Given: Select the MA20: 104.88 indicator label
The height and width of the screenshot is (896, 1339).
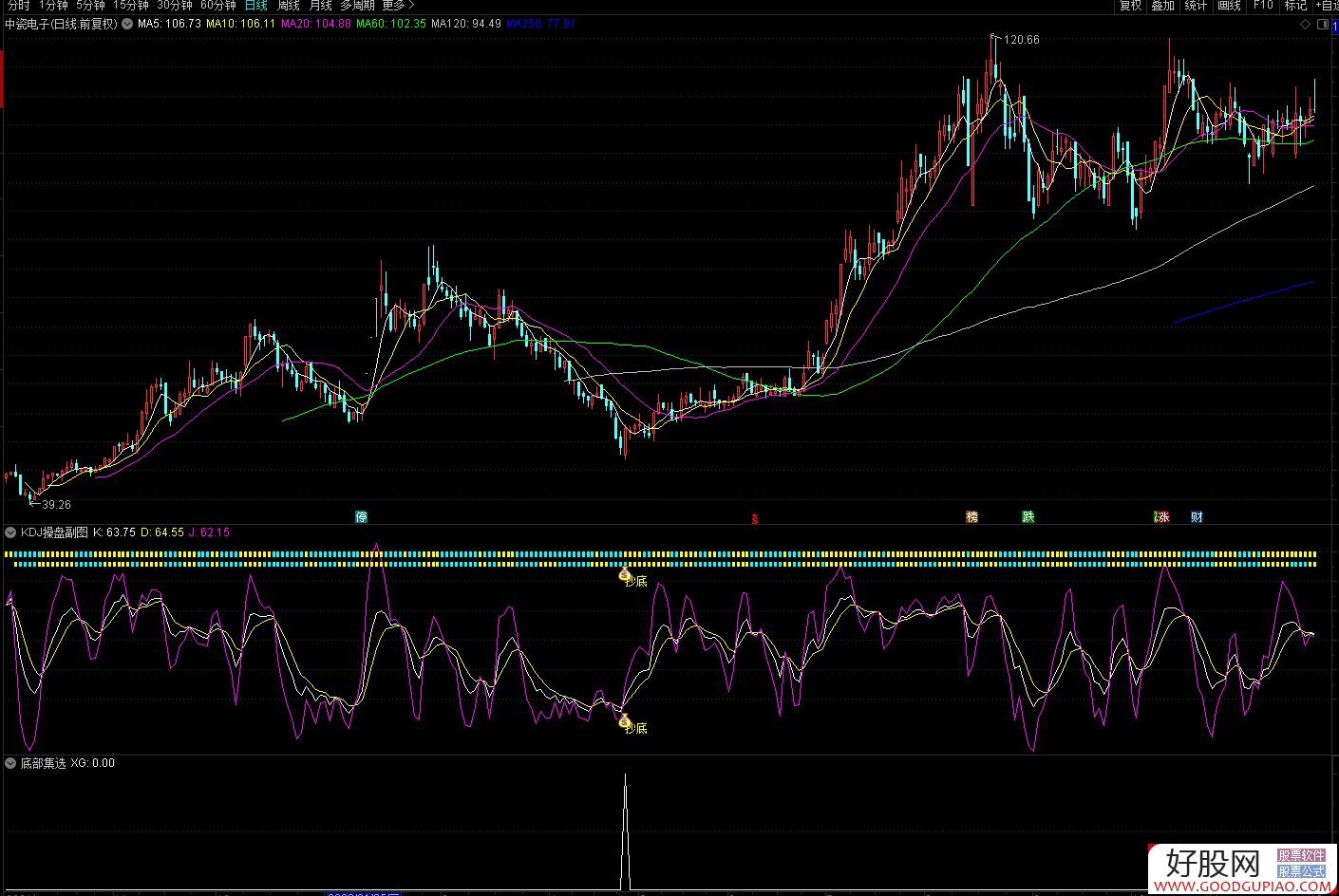Looking at the screenshot, I should pyautogui.click(x=315, y=24).
